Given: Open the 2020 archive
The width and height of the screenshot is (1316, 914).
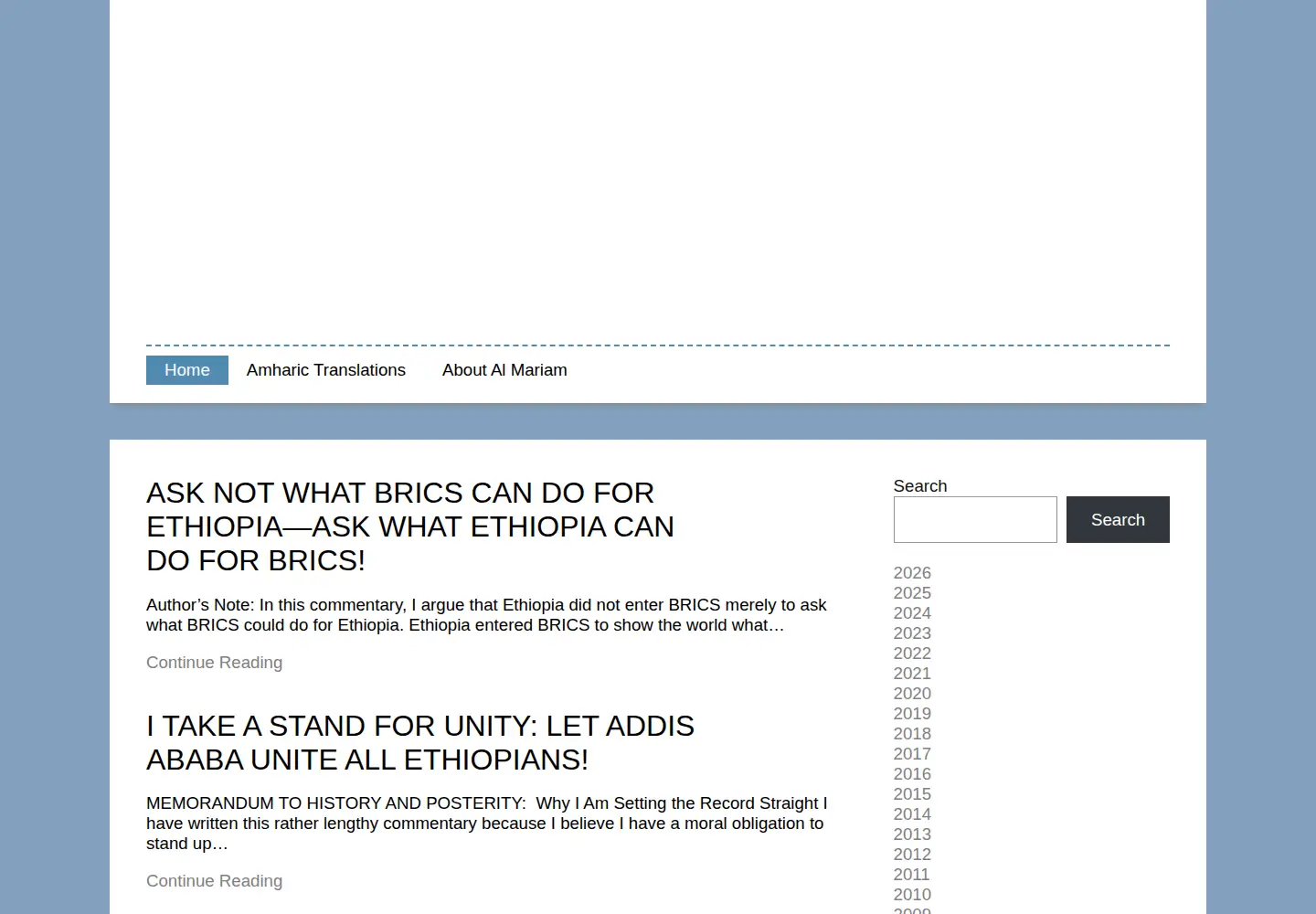Looking at the screenshot, I should coord(912,694).
